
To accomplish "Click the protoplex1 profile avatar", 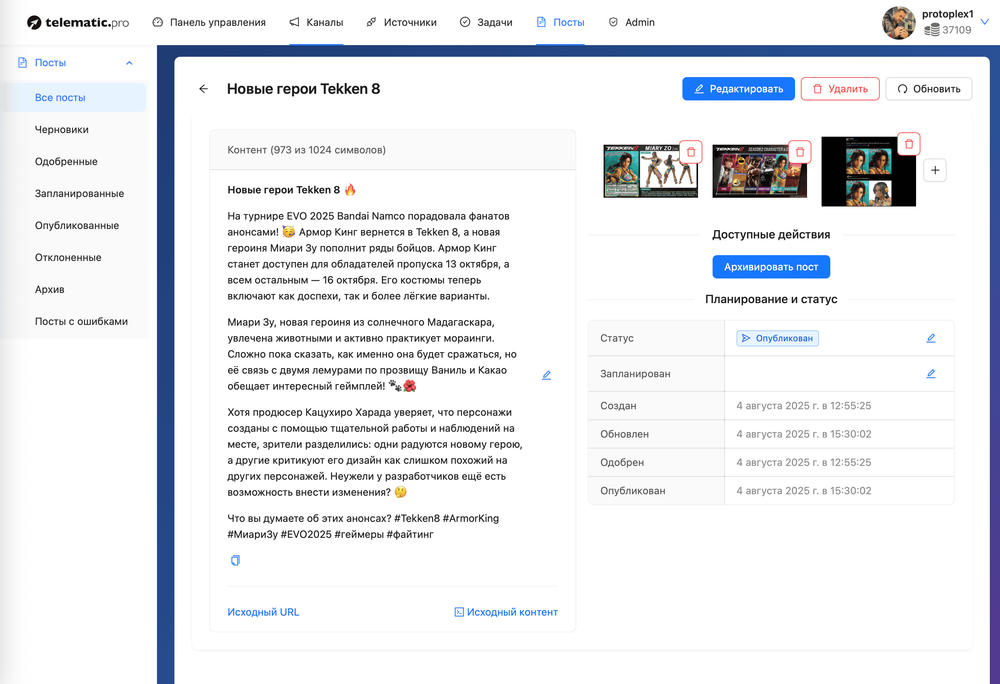I will (899, 23).
